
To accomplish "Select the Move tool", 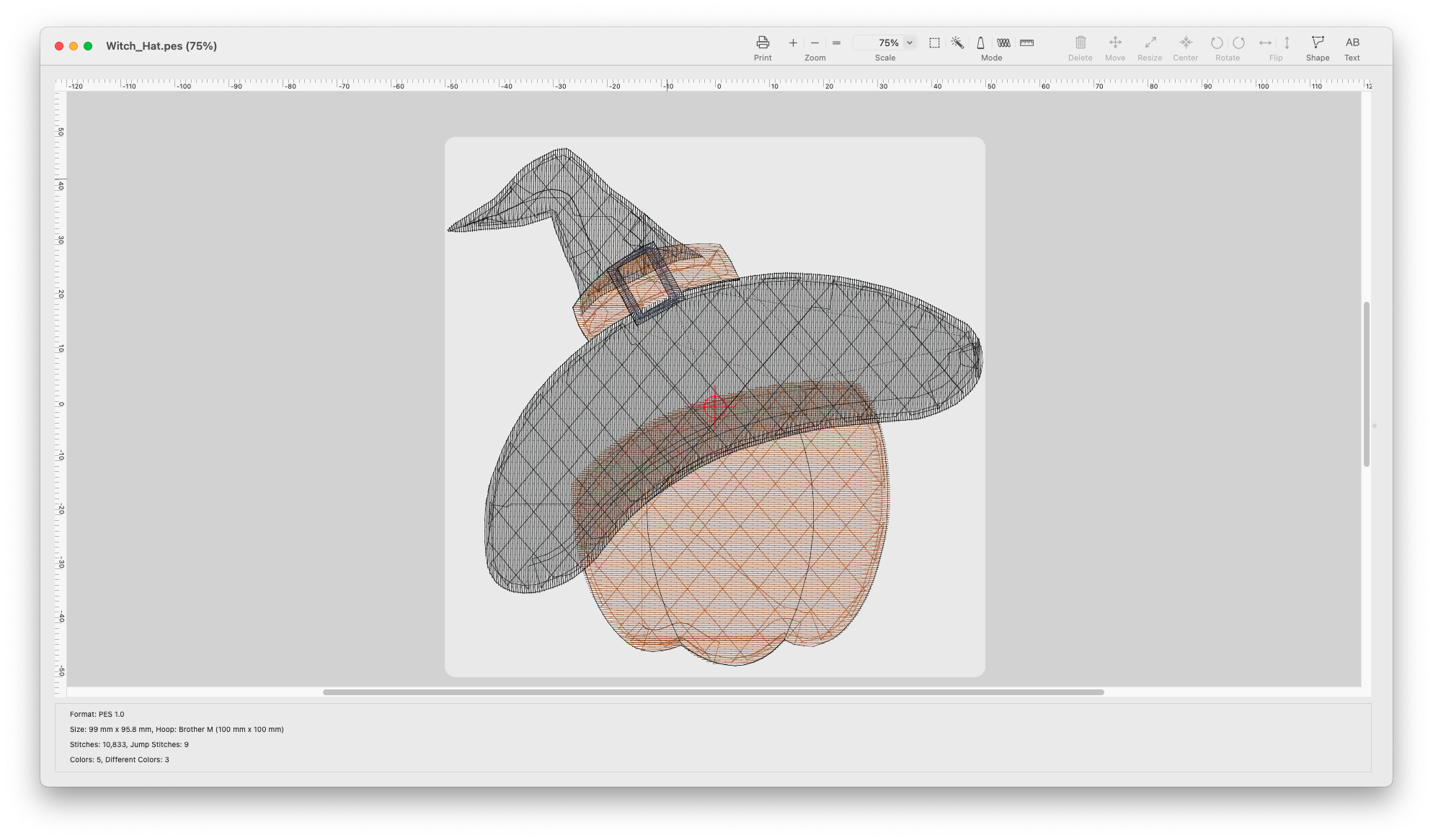I will (x=1114, y=43).
